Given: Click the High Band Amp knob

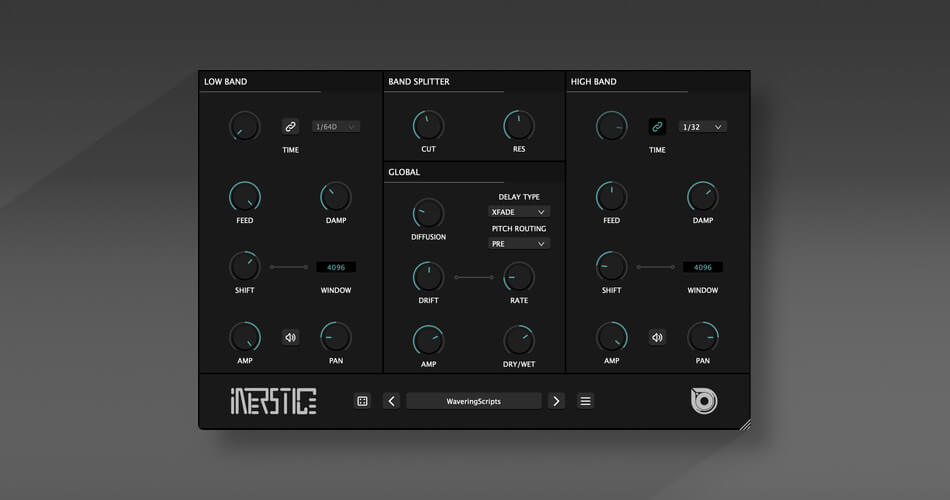Looking at the screenshot, I should coord(611,337).
